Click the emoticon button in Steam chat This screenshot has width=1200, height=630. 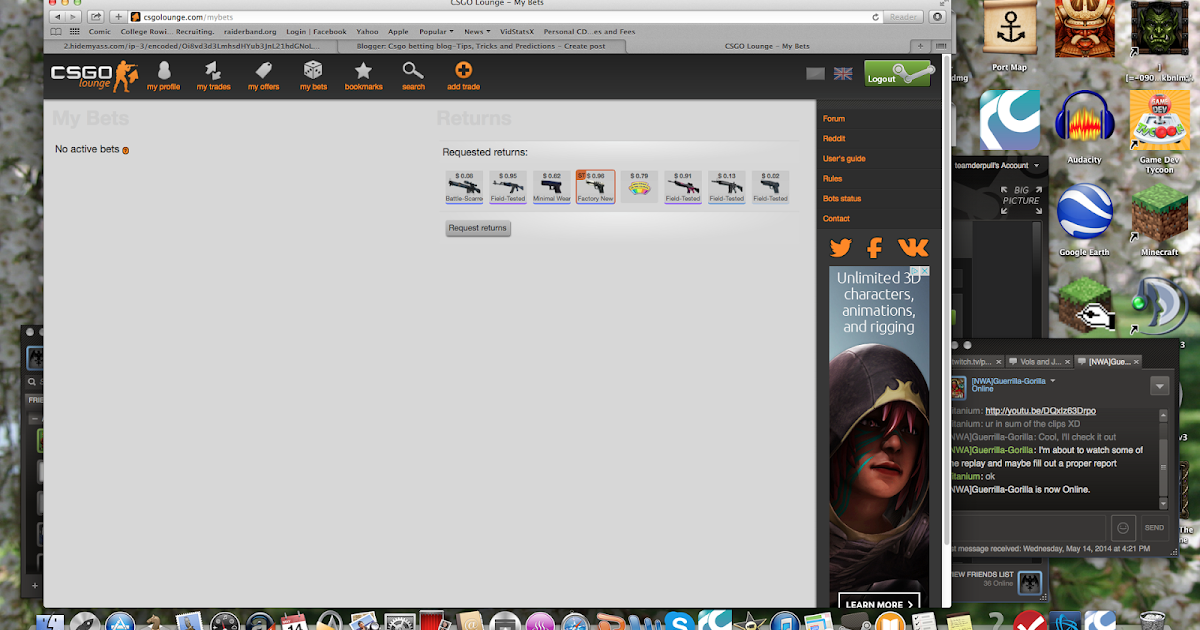point(1123,527)
